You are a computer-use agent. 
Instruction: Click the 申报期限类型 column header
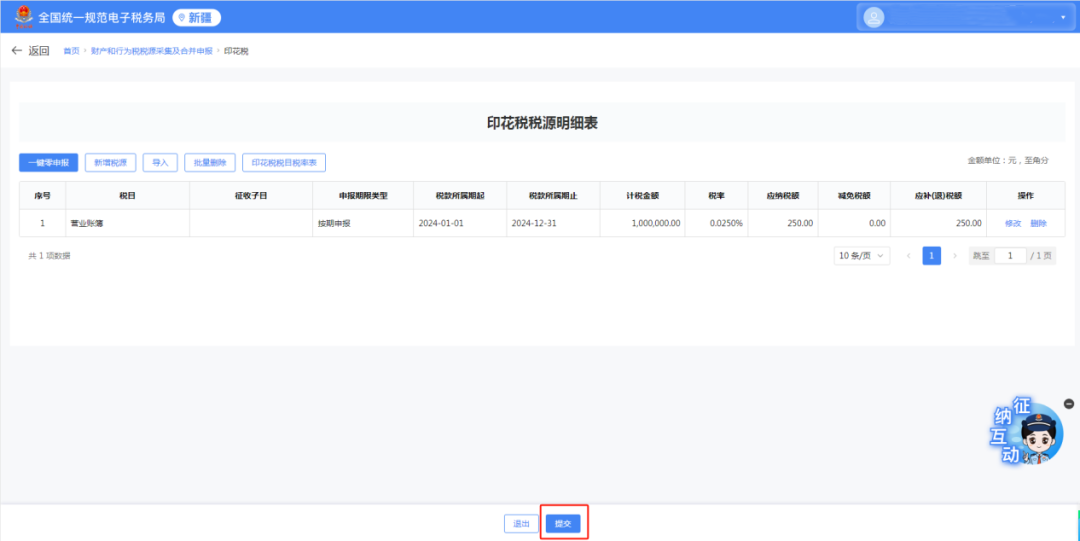[x=363, y=196]
